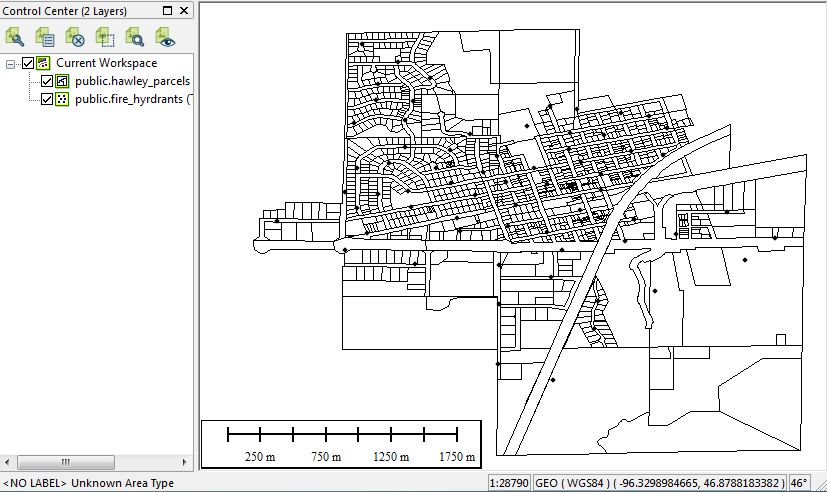Click the layer selection dashed-box icon
The height and width of the screenshot is (492, 827).
point(105,38)
